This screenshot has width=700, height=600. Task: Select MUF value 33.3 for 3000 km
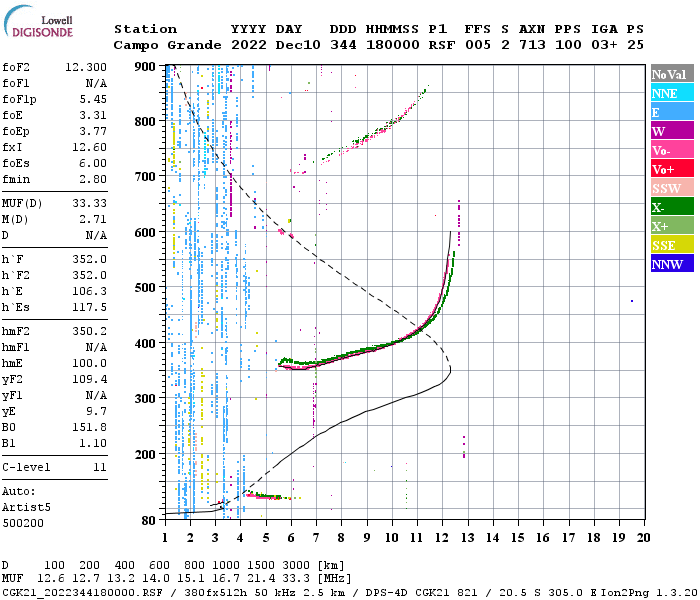pos(296,578)
